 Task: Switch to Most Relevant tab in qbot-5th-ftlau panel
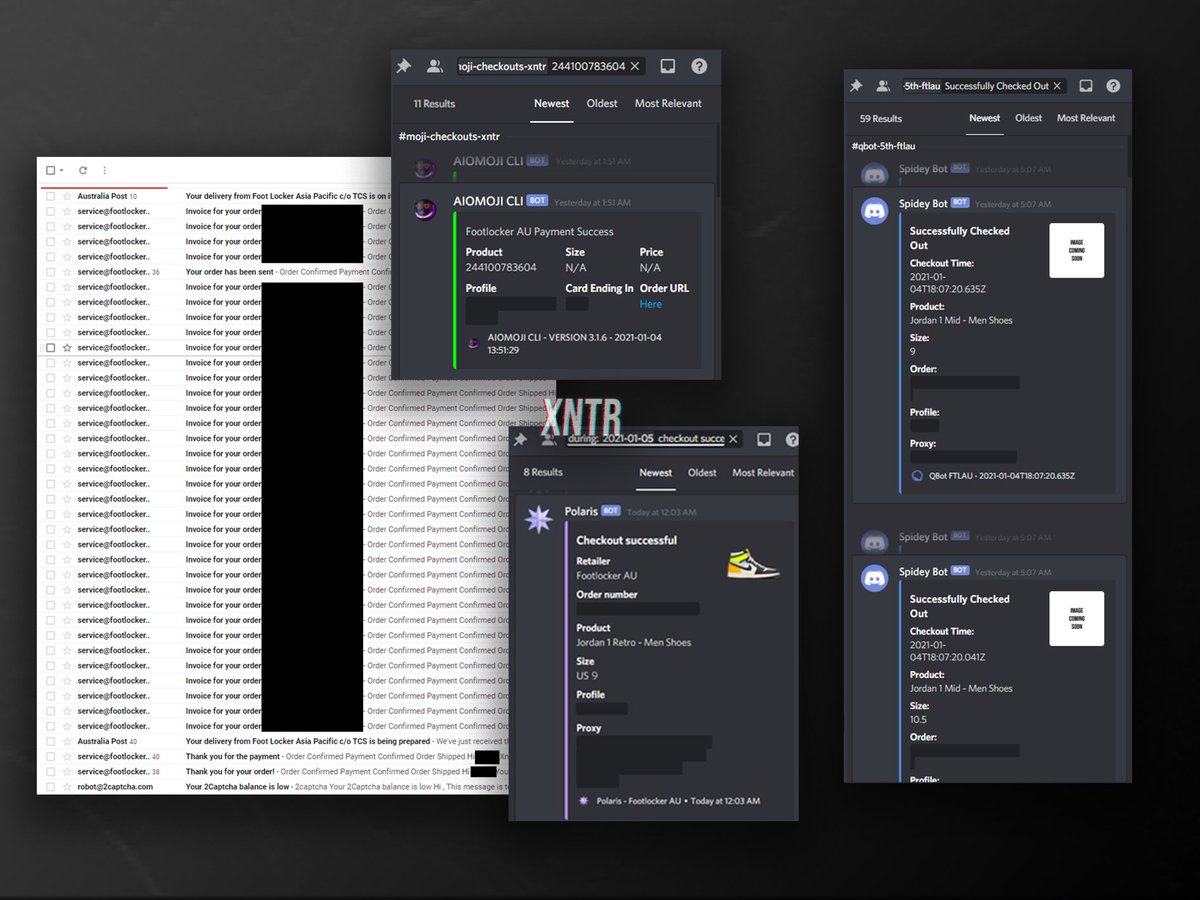point(1086,118)
